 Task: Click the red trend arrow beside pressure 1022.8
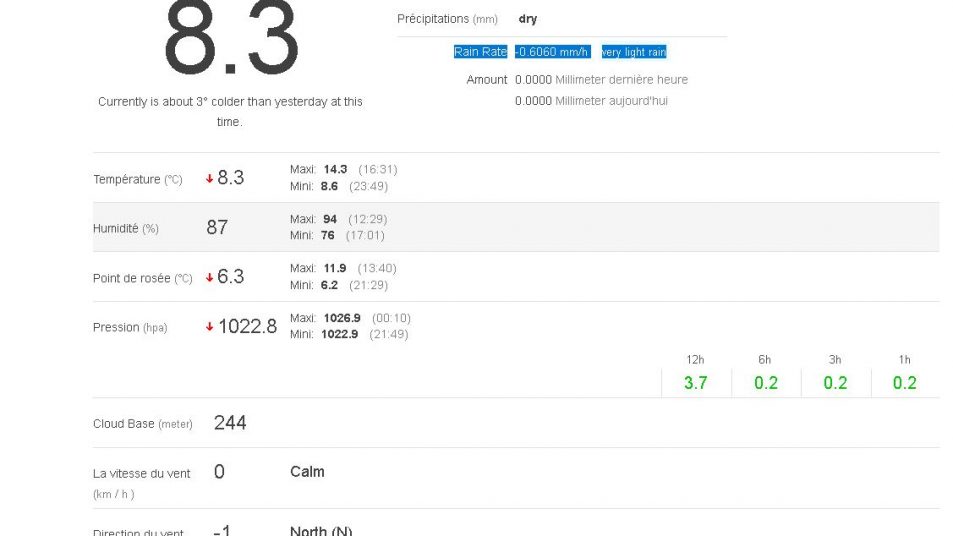[x=210, y=327]
